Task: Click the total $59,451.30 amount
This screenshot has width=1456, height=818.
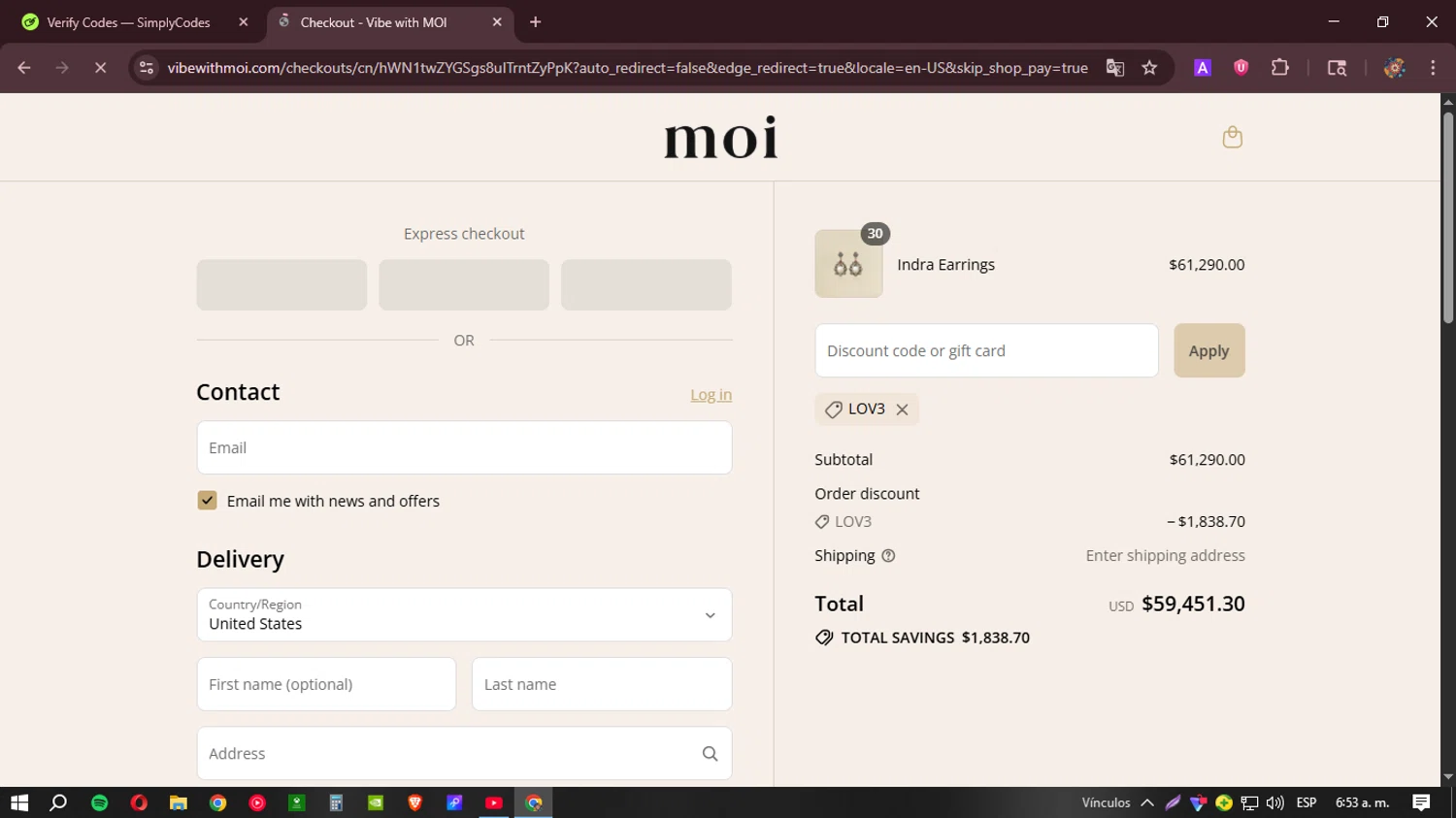Action: click(x=1193, y=604)
